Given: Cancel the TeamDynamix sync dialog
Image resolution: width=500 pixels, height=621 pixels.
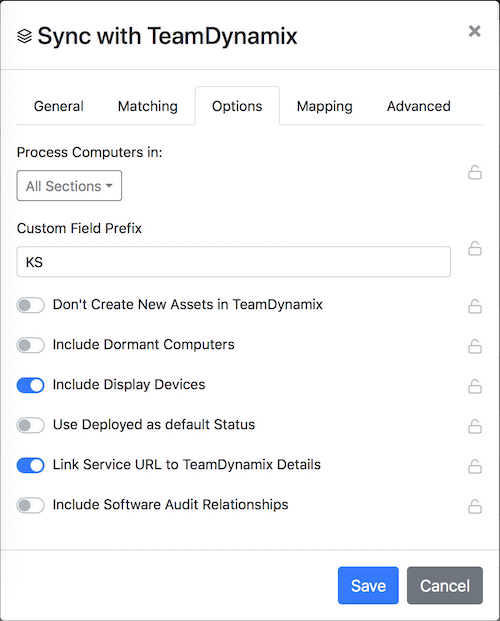Looking at the screenshot, I should [445, 585].
